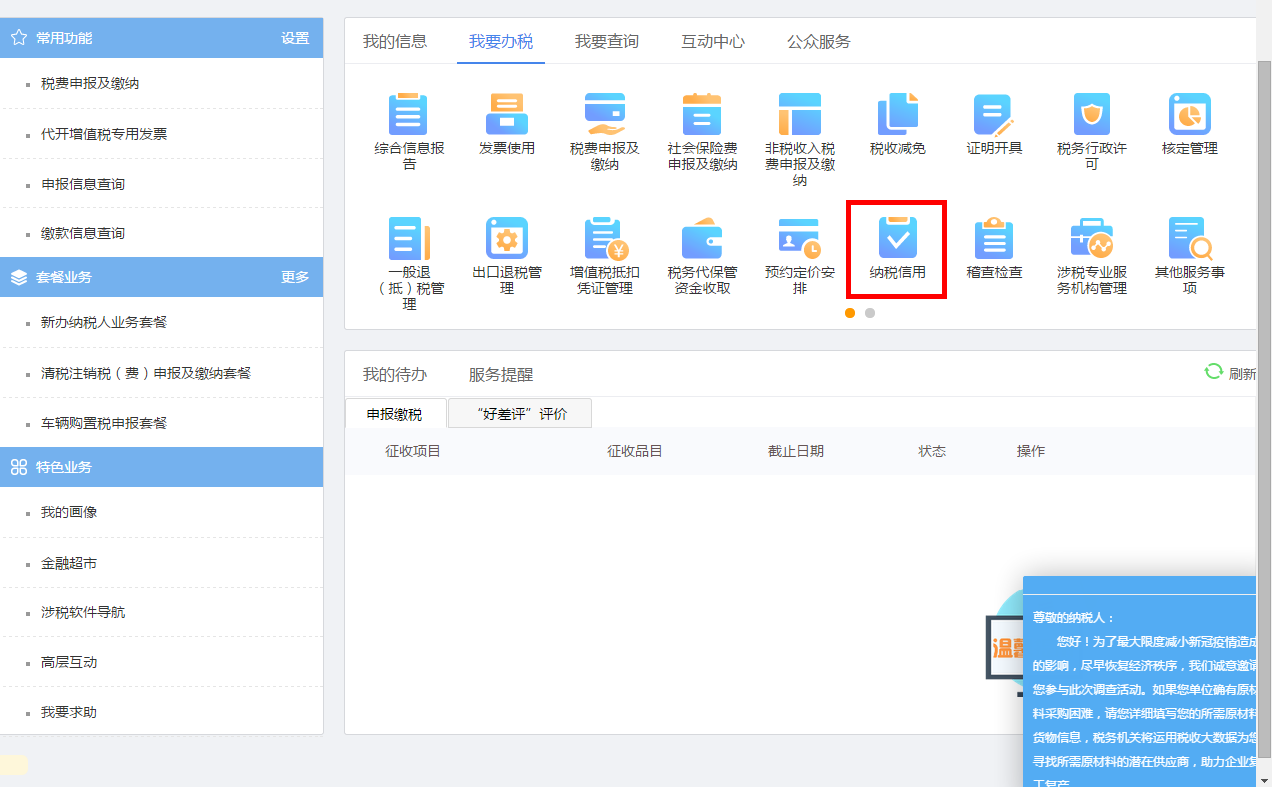Open 税务行政许可 icon
Screen dimensions: 1272x789
click(1092, 114)
